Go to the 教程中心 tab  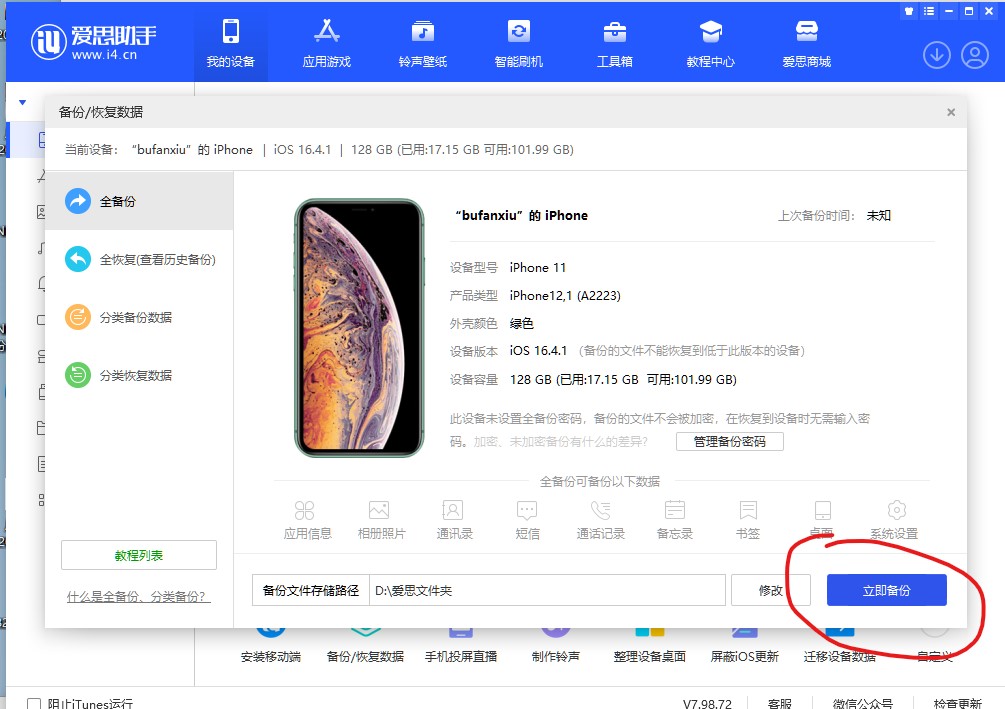click(x=710, y=44)
